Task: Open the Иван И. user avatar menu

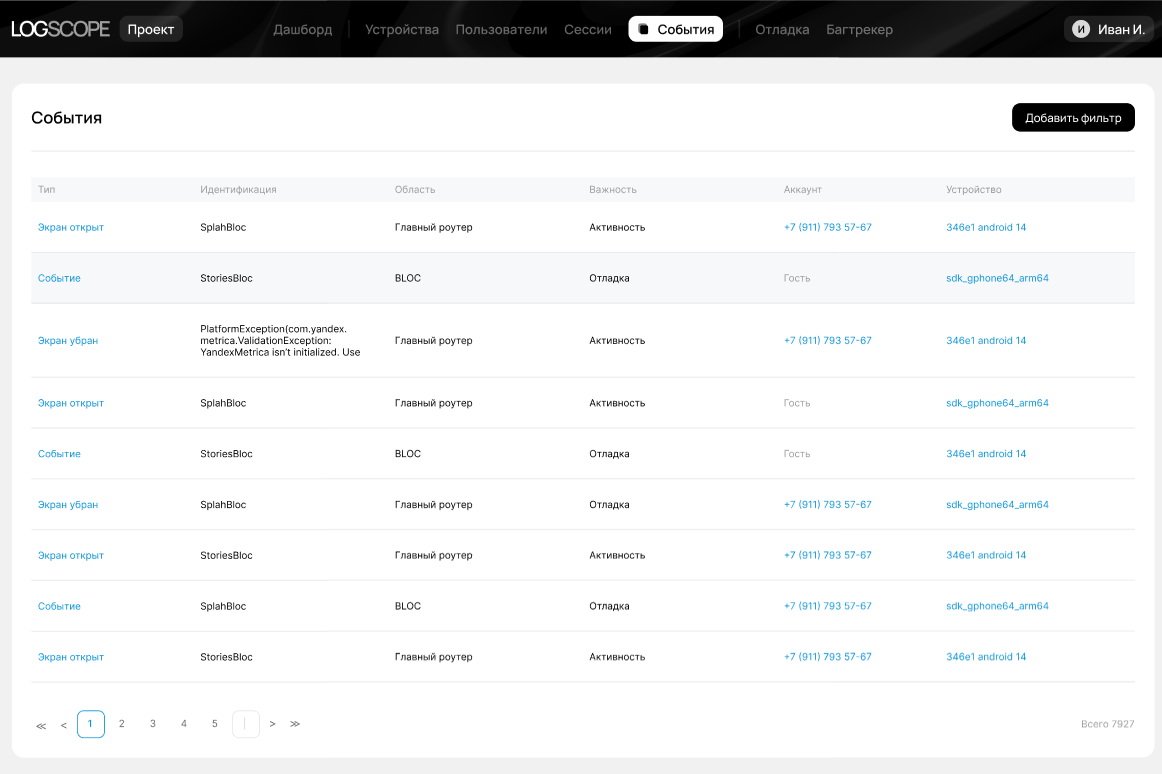Action: pyautogui.click(x=1108, y=29)
